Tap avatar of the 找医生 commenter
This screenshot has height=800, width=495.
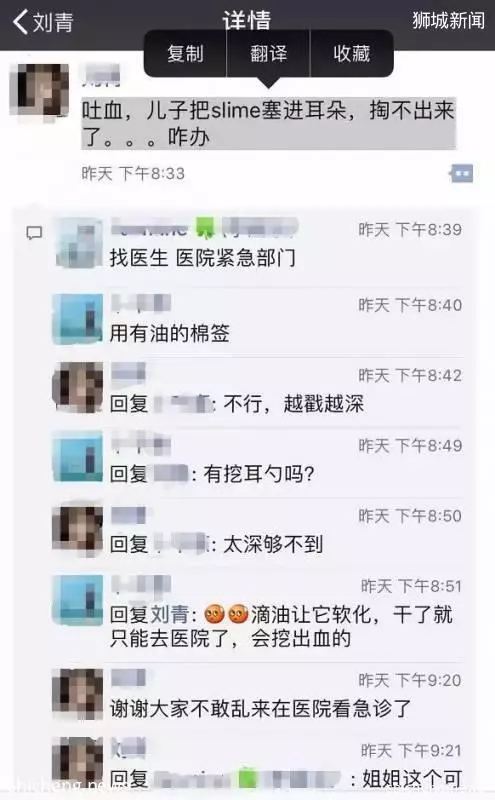(x=78, y=243)
